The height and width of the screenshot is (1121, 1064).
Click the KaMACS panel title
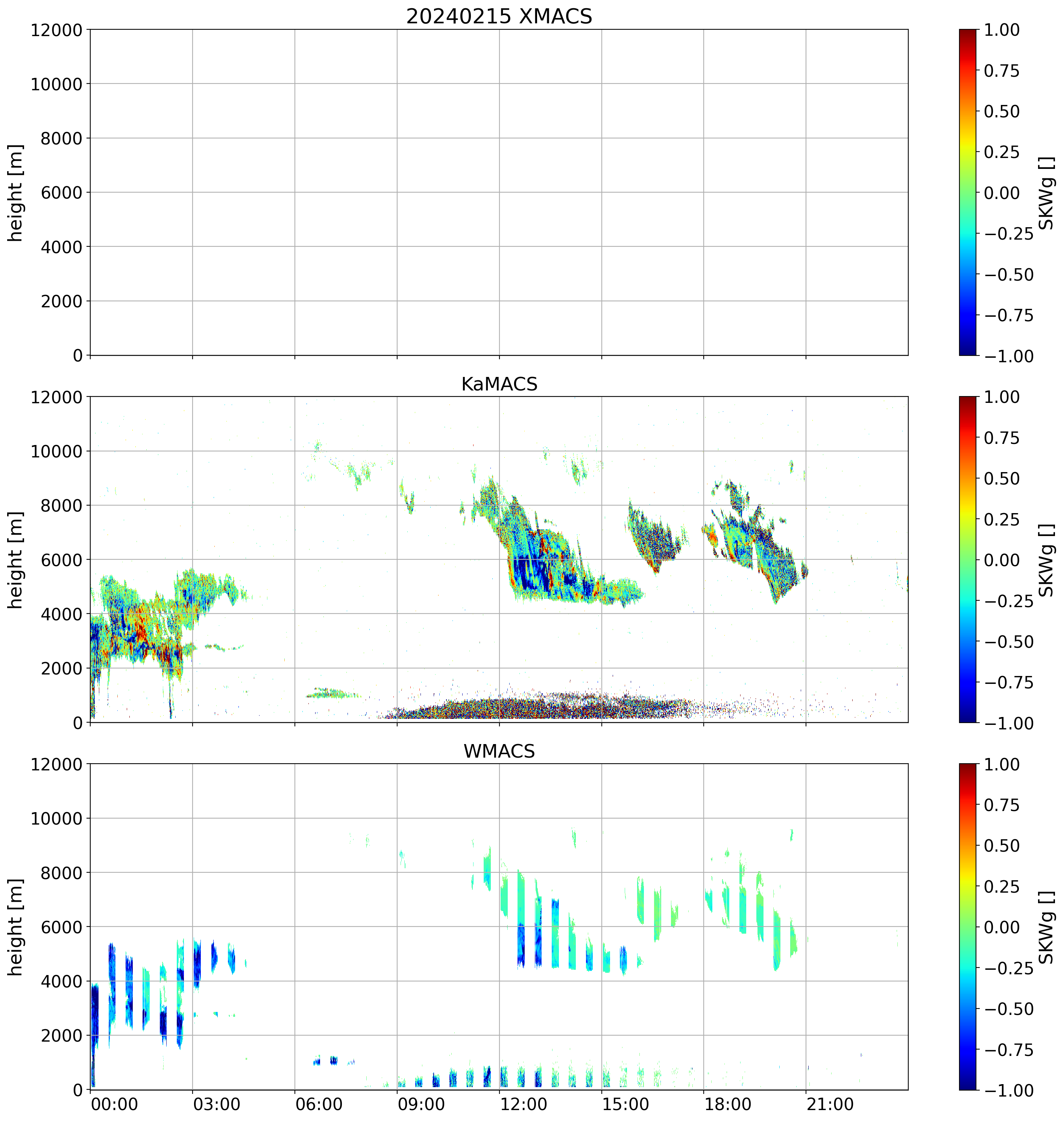[499, 384]
